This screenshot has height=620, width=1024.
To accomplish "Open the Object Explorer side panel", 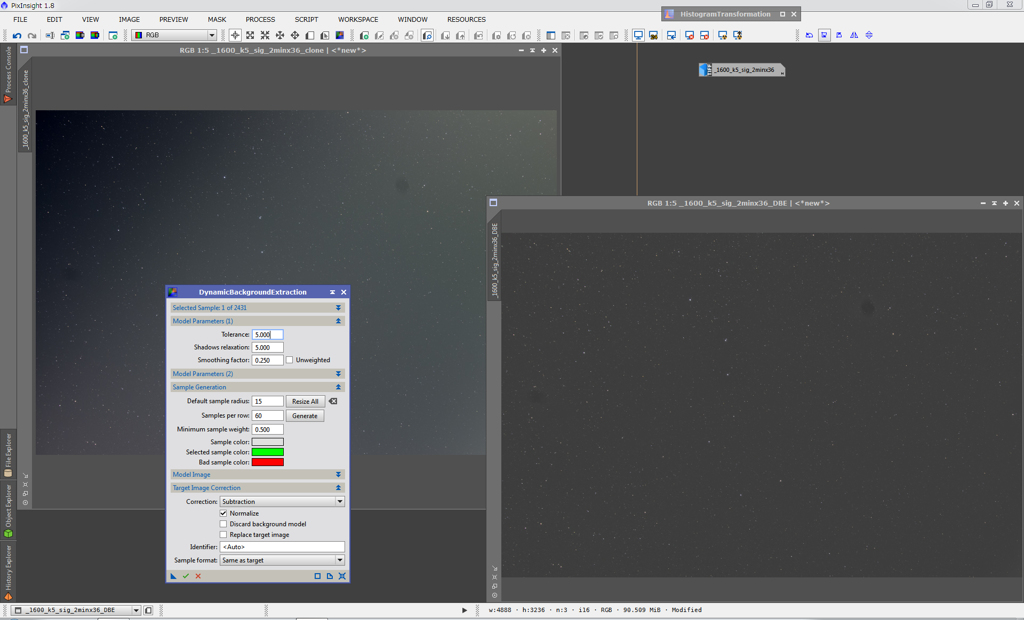I will [8, 511].
